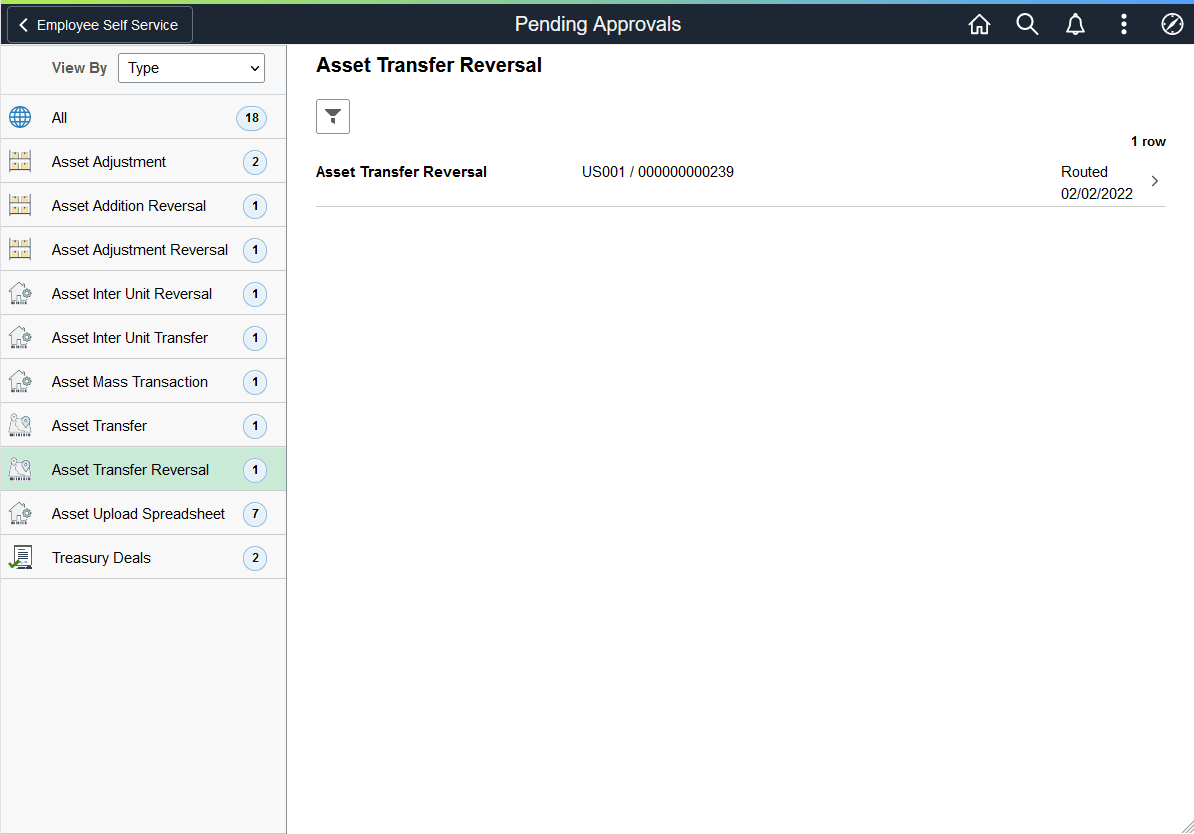Viewport: 1194px width, 834px height.
Task: Navigate to the Home icon
Action: point(979,24)
